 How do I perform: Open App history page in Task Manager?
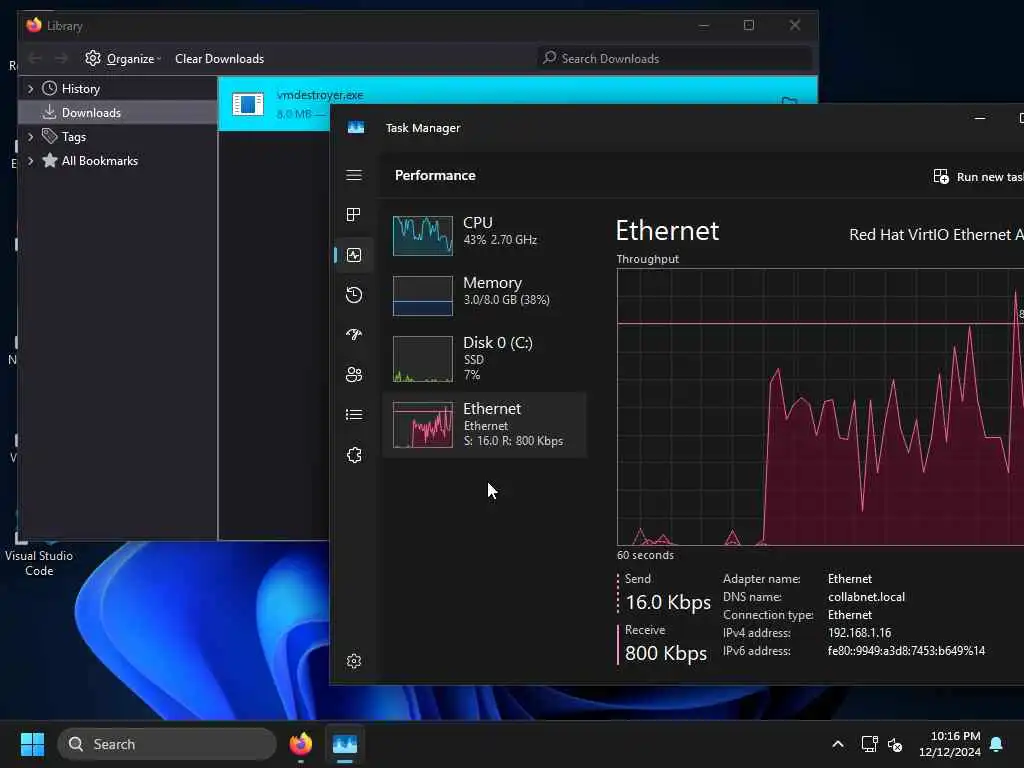[354, 295]
